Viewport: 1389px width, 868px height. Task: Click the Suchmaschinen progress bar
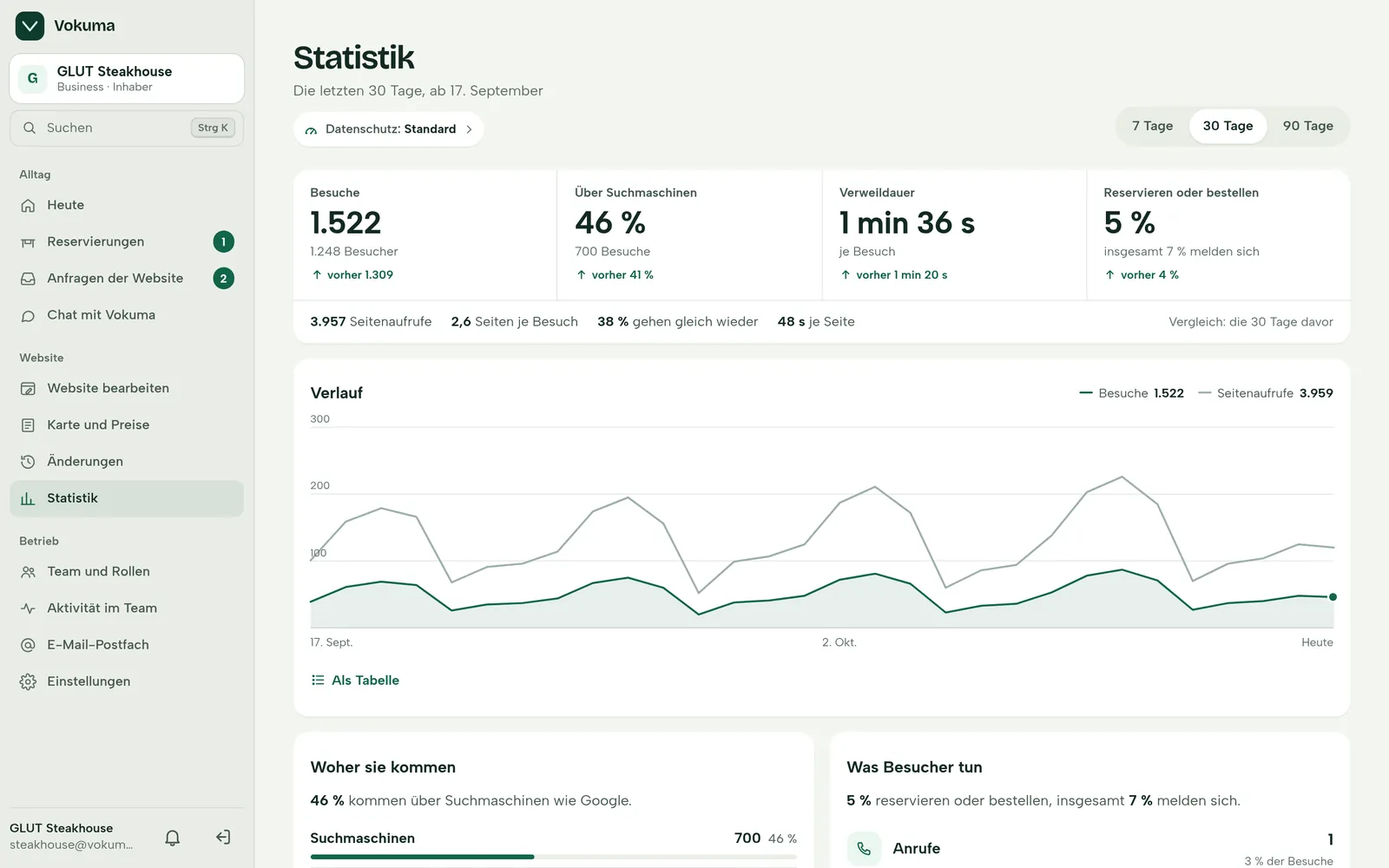553,857
